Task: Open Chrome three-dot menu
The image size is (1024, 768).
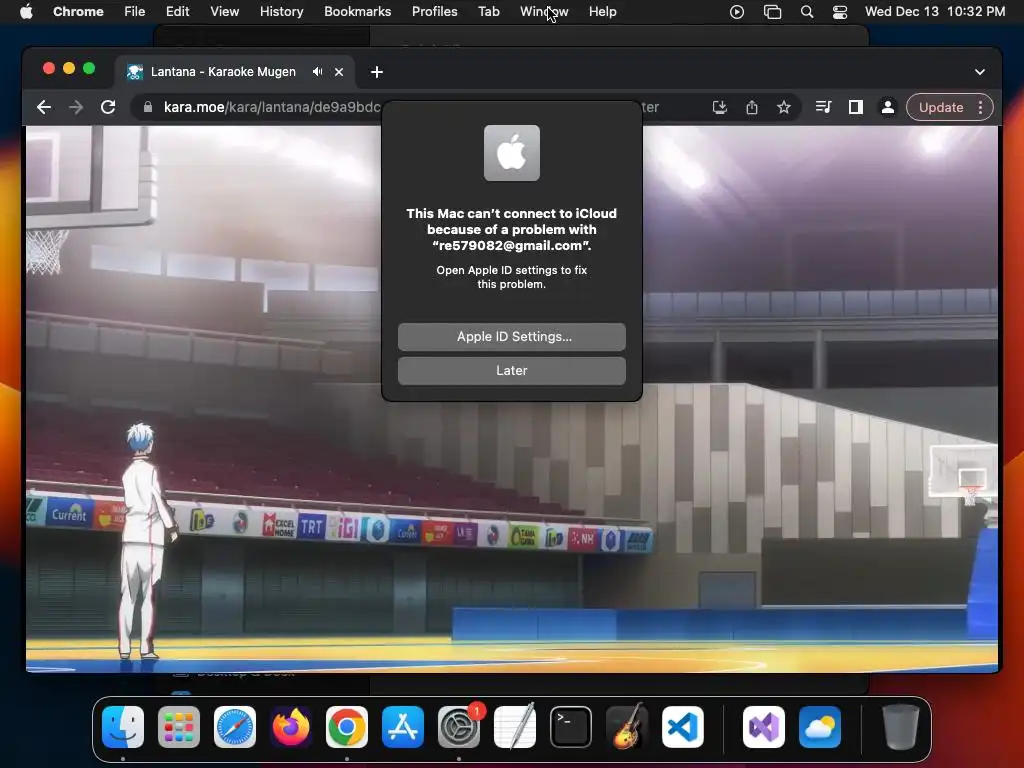Action: [980, 107]
